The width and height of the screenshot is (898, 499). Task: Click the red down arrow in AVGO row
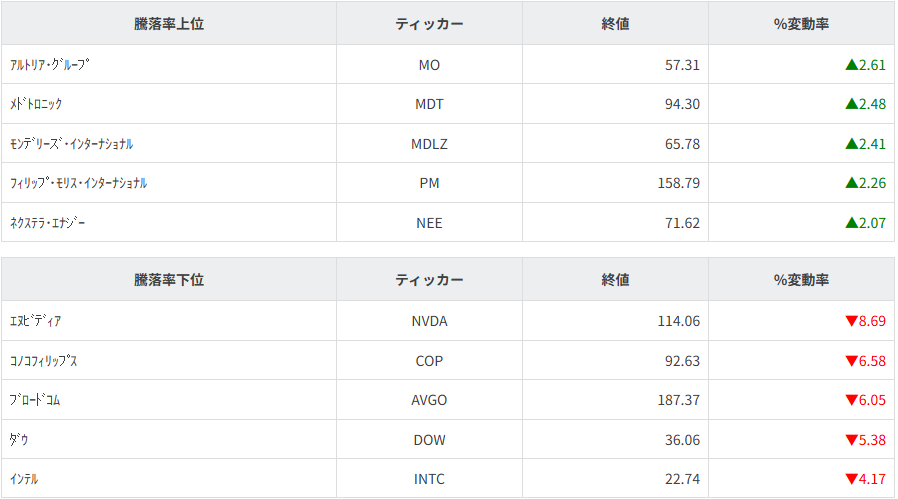[851, 400]
